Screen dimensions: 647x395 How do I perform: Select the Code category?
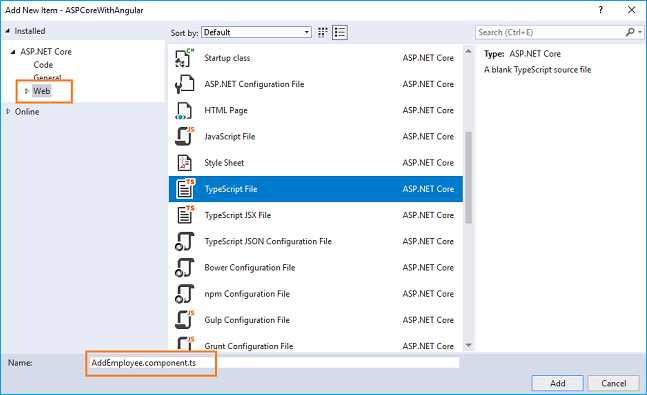tap(43, 65)
